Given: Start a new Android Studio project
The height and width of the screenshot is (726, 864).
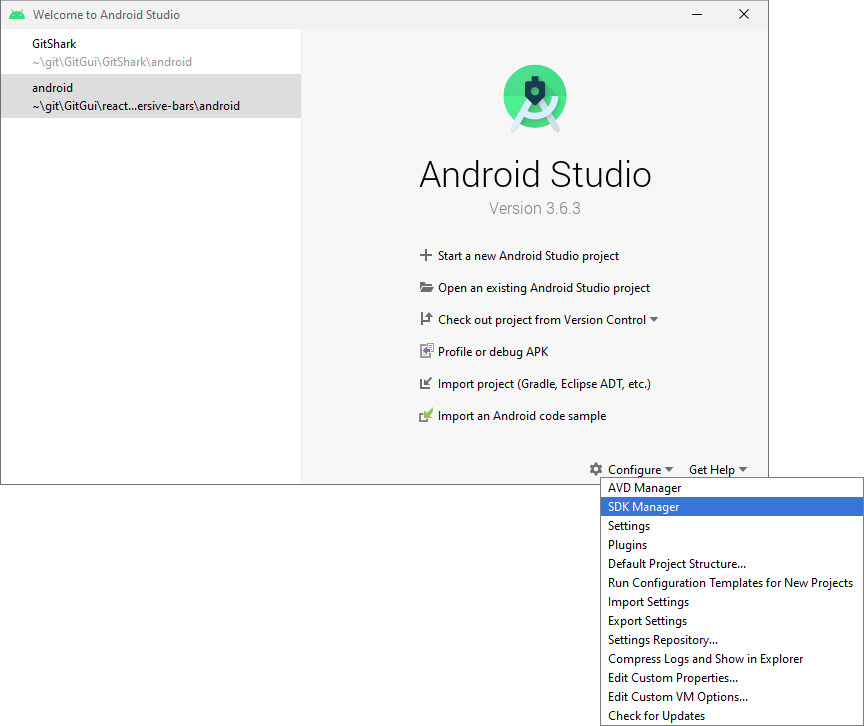Looking at the screenshot, I should 528,256.
